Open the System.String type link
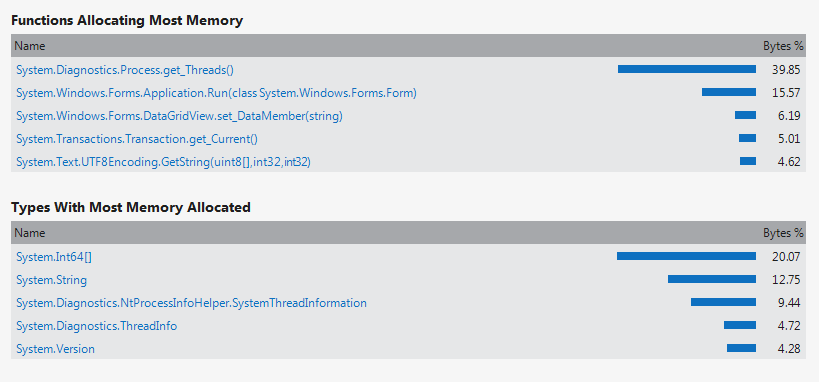 point(51,280)
